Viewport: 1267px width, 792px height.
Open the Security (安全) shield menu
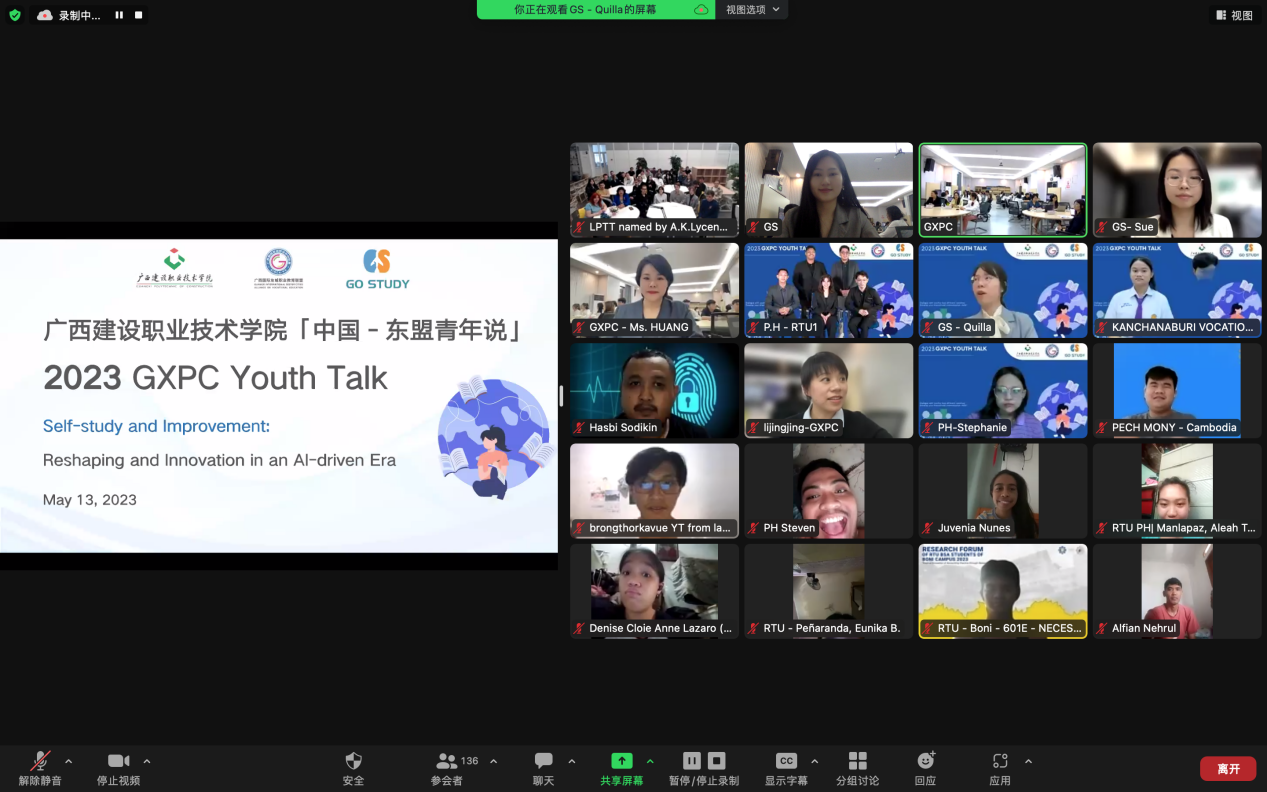coord(353,762)
